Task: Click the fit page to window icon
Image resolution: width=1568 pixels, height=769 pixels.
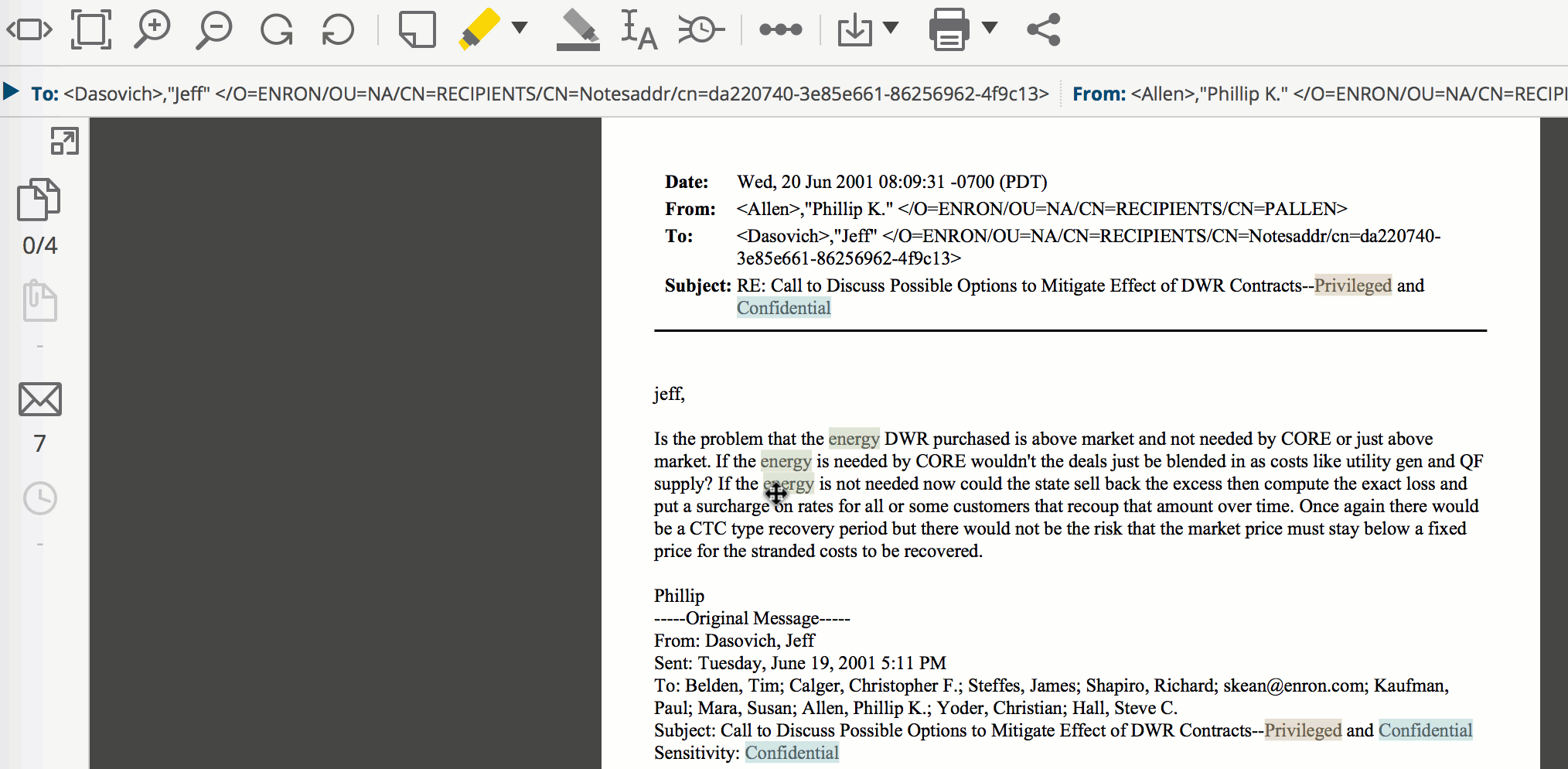Action: [91, 30]
